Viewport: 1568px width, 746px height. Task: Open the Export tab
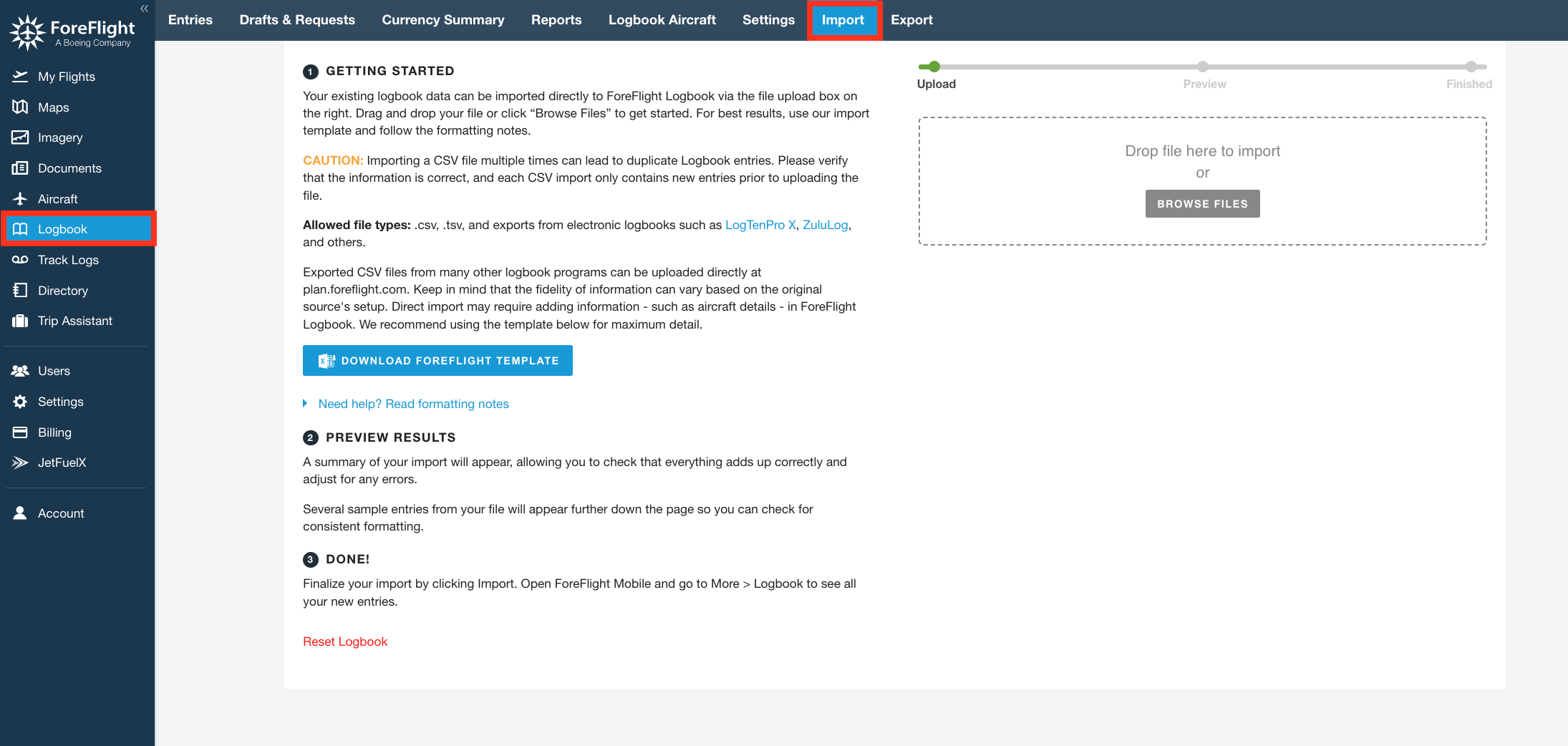(x=911, y=20)
